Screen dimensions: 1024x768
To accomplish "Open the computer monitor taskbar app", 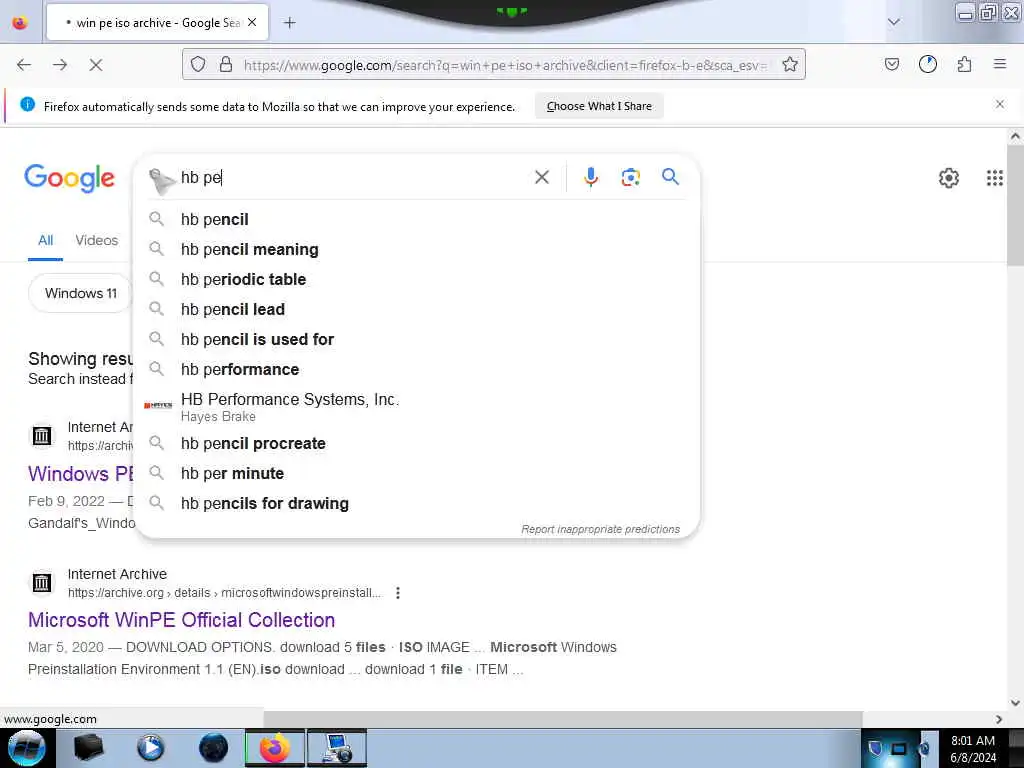I will (337, 748).
